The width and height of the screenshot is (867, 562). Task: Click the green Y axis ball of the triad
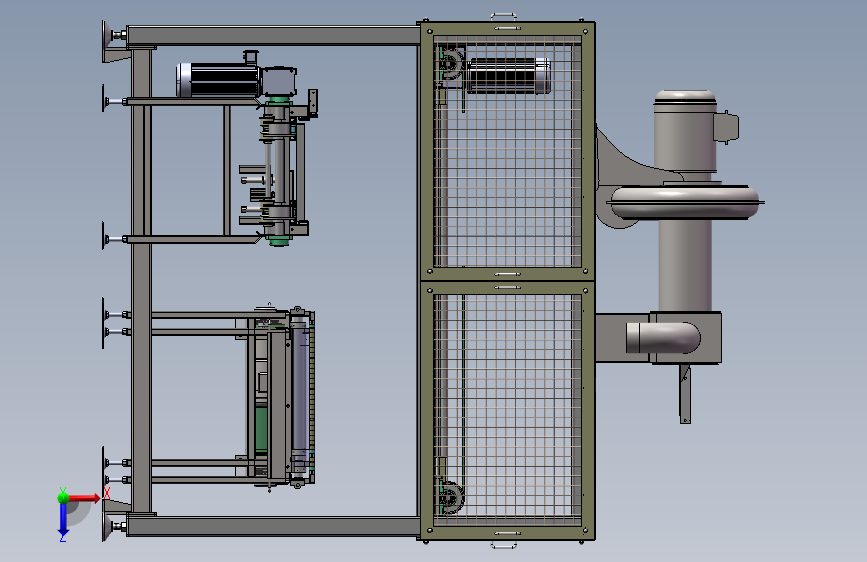coord(63,498)
